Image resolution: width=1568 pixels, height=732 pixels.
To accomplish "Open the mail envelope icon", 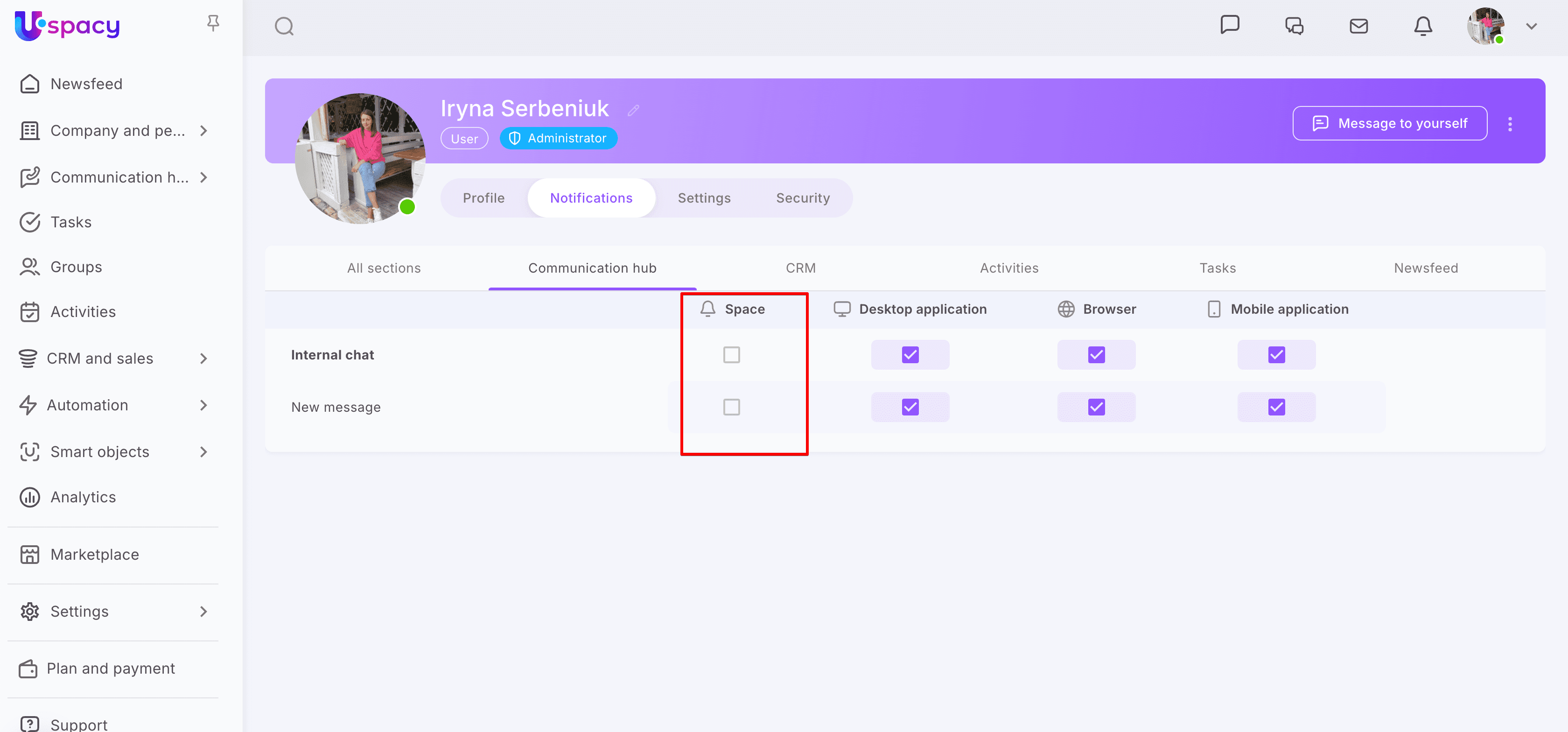I will [x=1358, y=26].
